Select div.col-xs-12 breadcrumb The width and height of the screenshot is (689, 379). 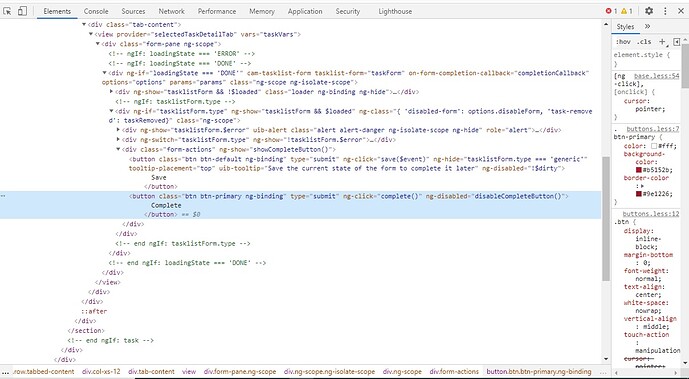pos(101,372)
